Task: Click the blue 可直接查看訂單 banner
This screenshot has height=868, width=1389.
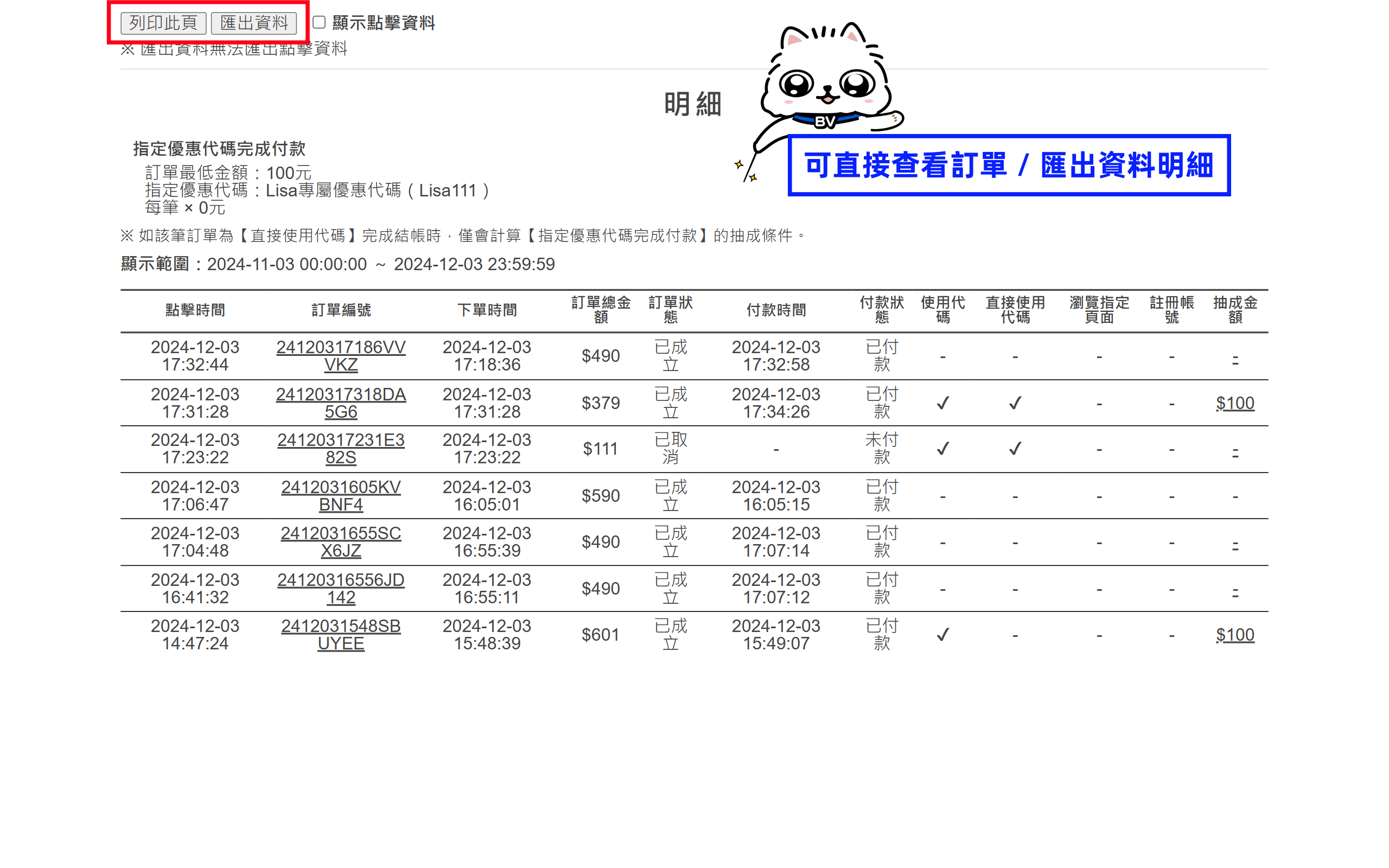Action: 1009,165
